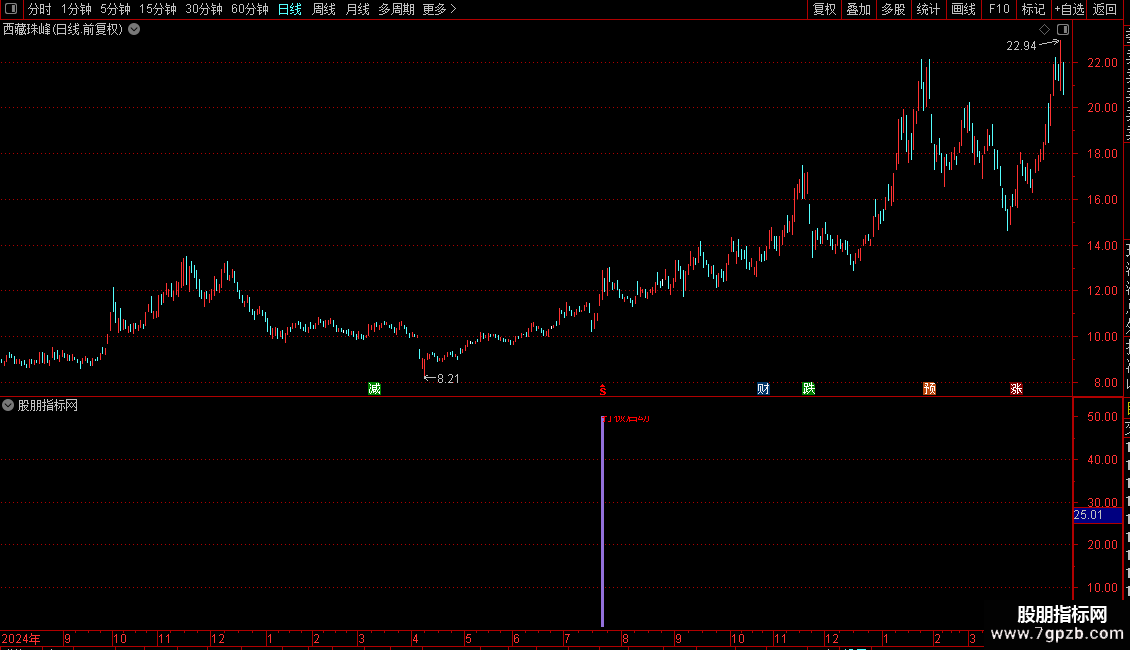
Task: Click the green 跌 marker icon
Action: 809,389
